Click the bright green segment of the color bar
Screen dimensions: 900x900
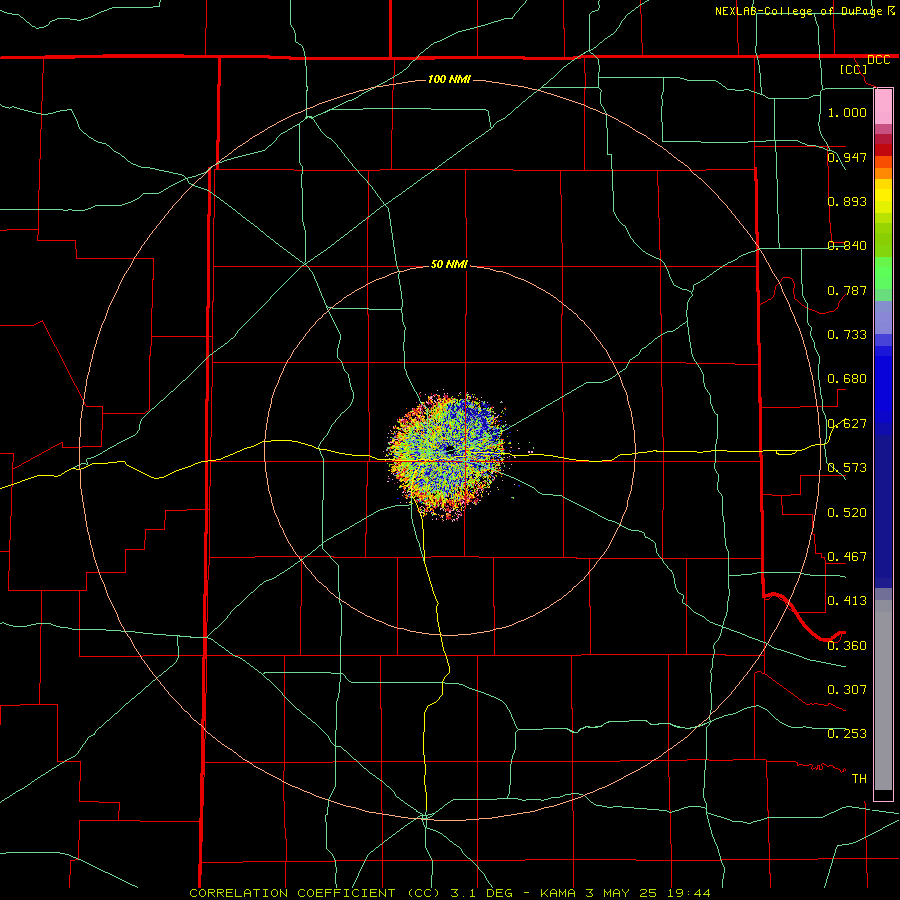[883, 273]
